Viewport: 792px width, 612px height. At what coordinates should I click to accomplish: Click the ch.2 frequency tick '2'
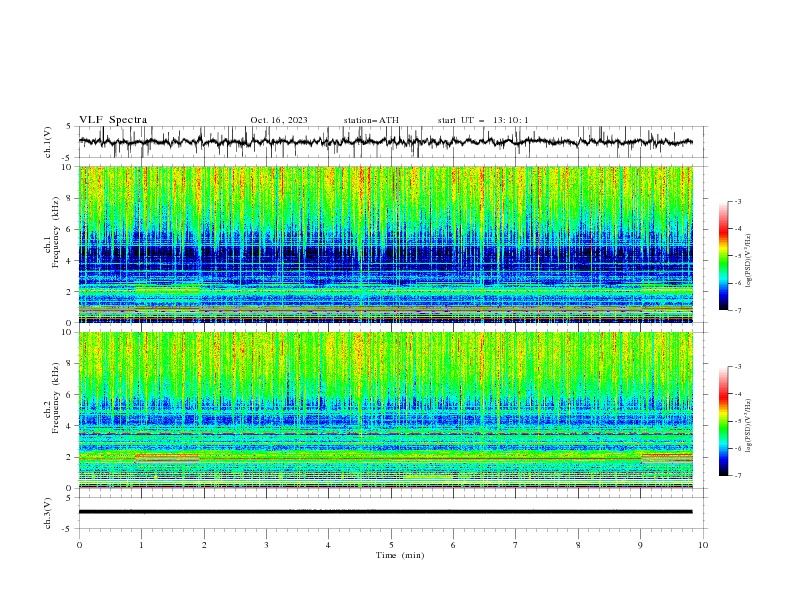pos(70,457)
